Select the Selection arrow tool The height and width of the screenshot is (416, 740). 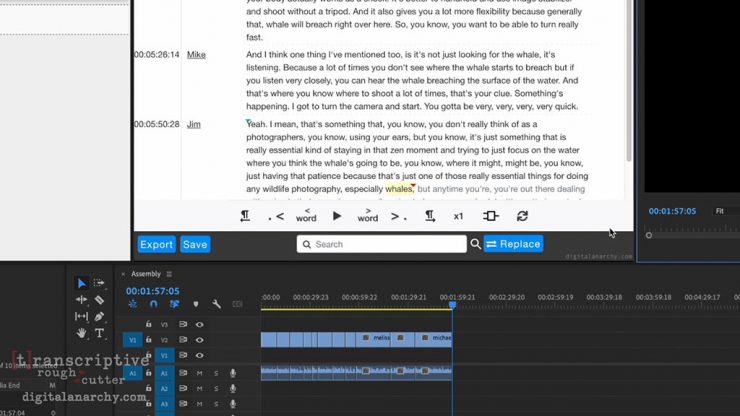pos(82,283)
